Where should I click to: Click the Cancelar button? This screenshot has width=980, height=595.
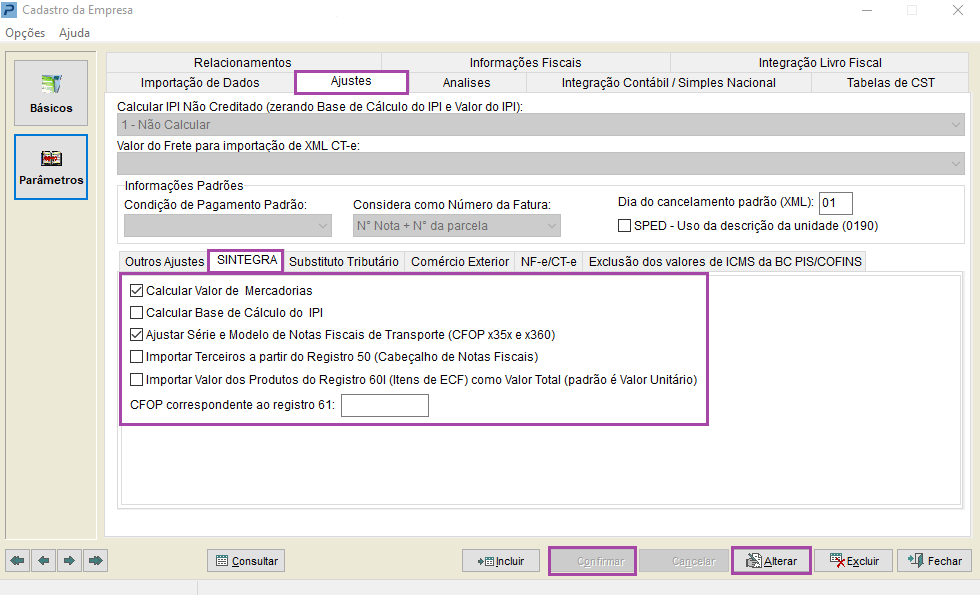pos(684,561)
